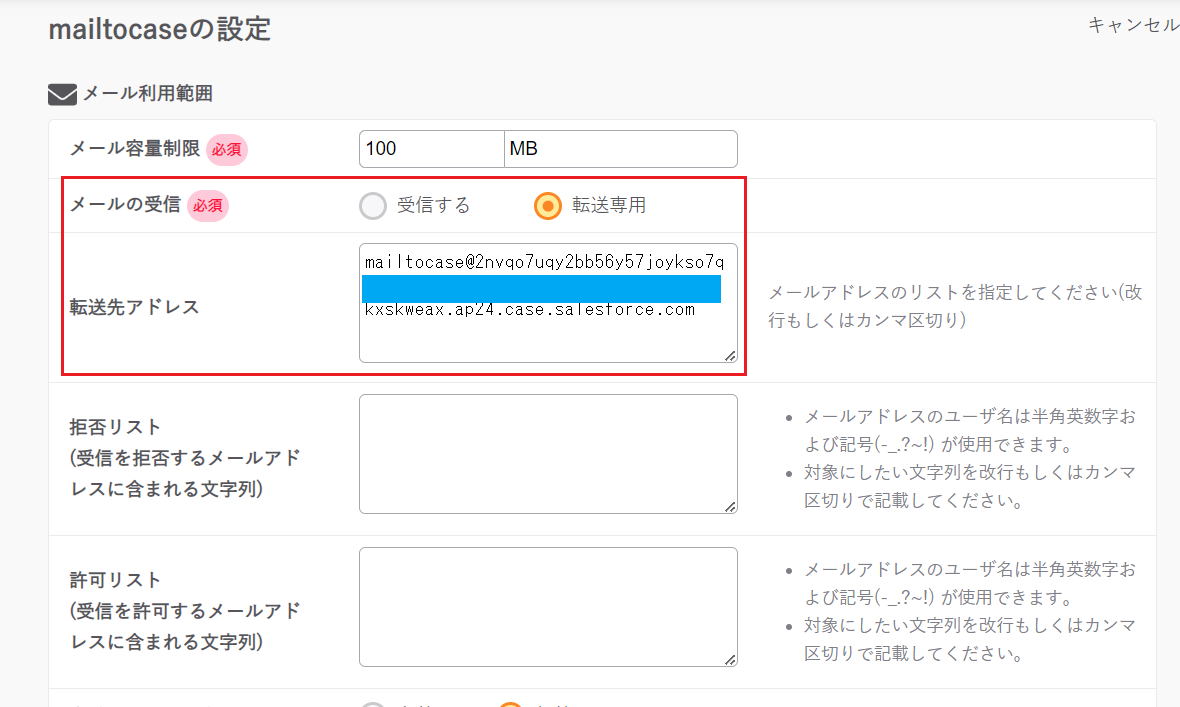The height and width of the screenshot is (707, 1180).
Task: Click inside the メール容量制限 value field
Action: coord(431,148)
